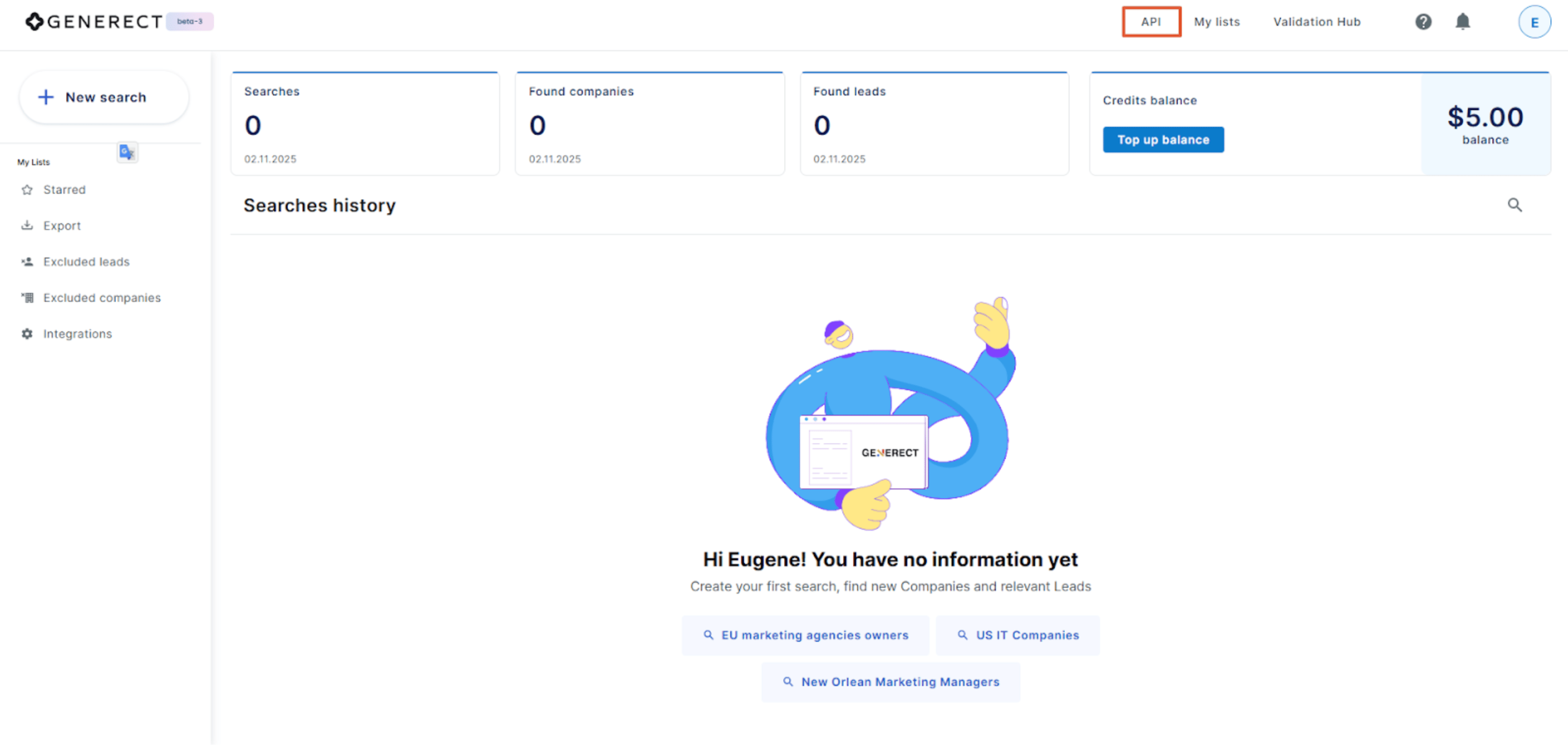Click the Searches history heading
This screenshot has height=748, width=1568.
319,206
